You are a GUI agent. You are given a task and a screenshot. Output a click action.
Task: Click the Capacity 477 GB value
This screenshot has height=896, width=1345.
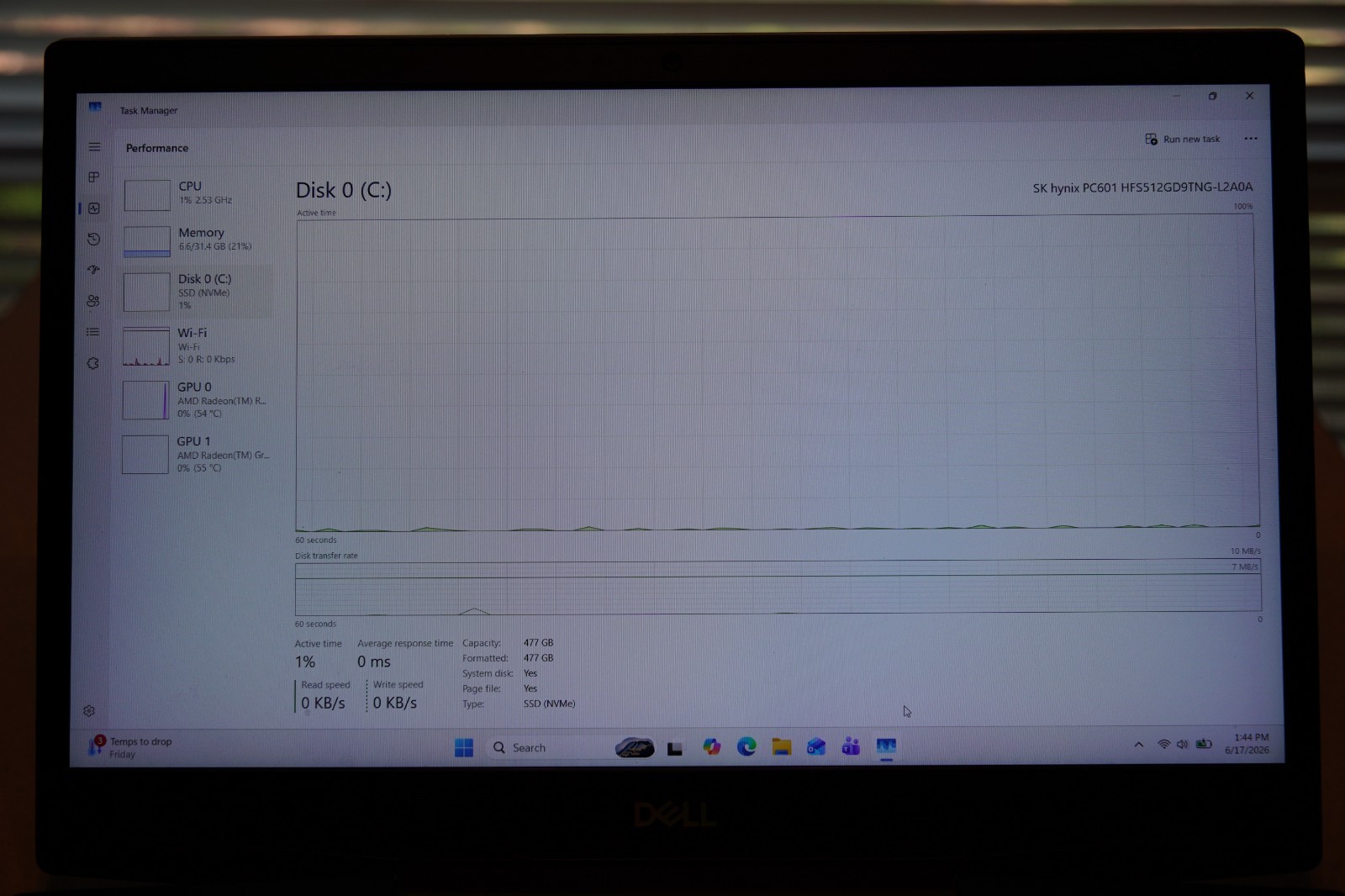(538, 643)
